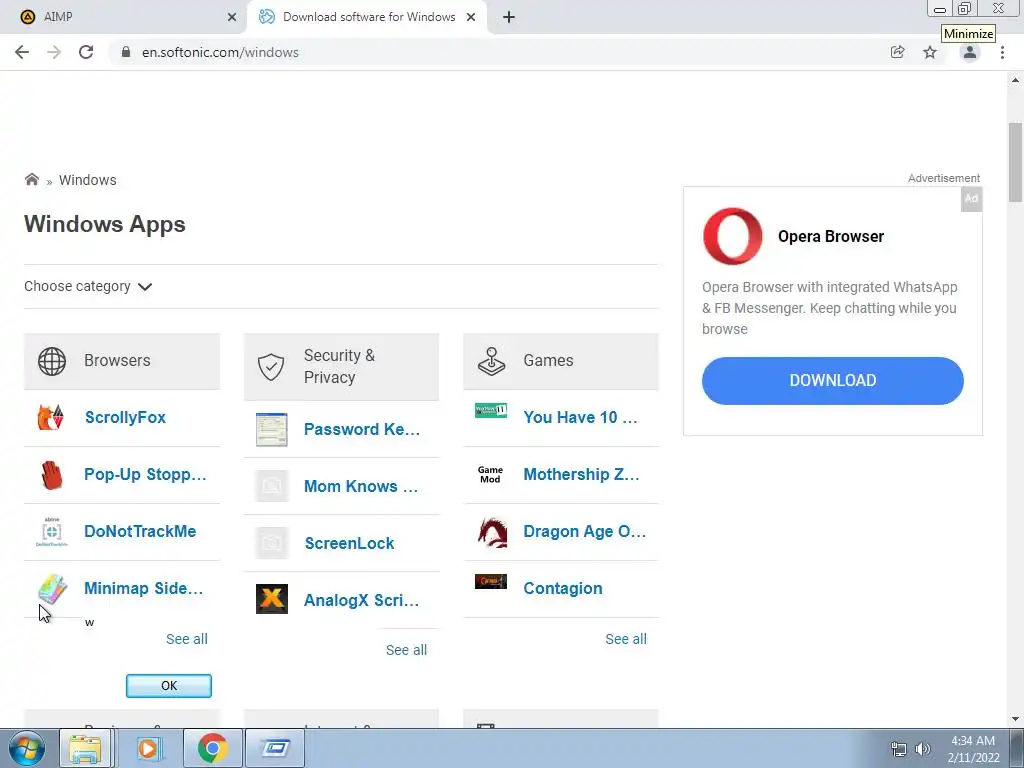Close the AIMP tab
The image size is (1024, 768).
[x=232, y=18]
